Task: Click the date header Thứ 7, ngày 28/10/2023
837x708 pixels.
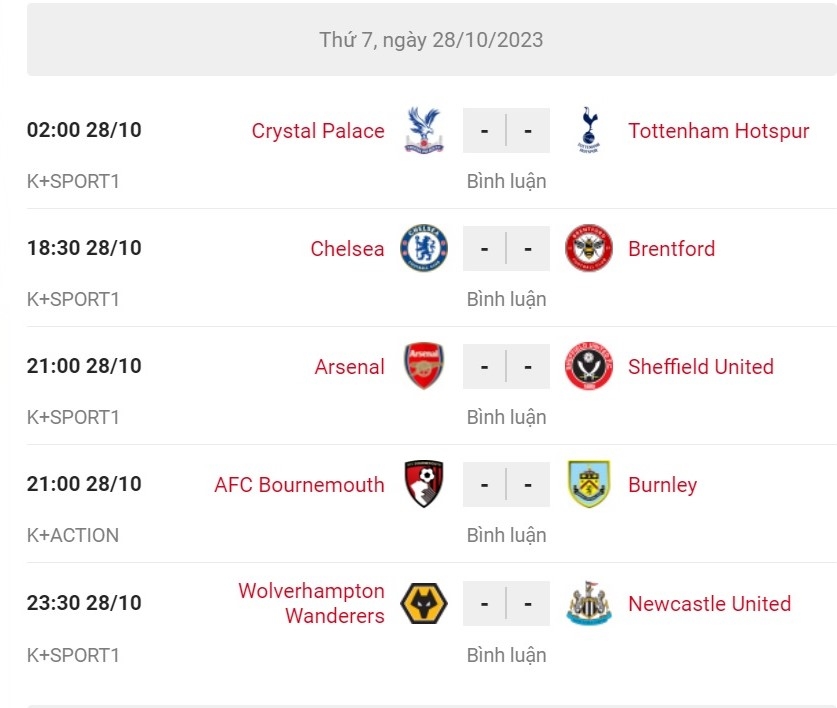Action: [x=431, y=40]
